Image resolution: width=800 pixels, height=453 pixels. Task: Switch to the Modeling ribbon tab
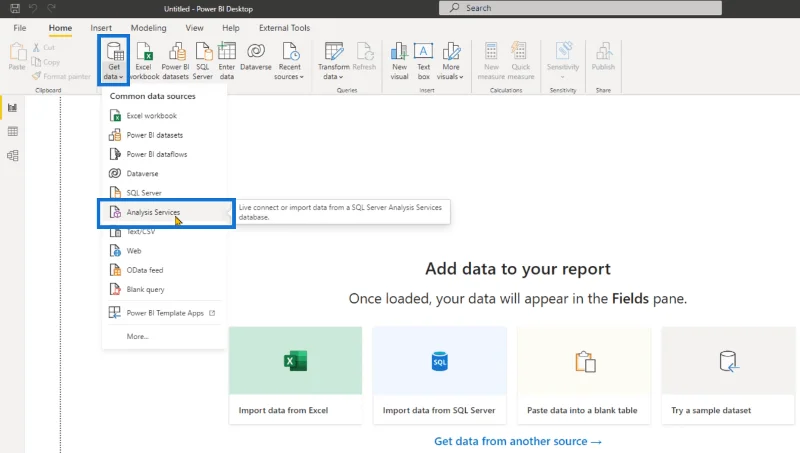point(148,28)
